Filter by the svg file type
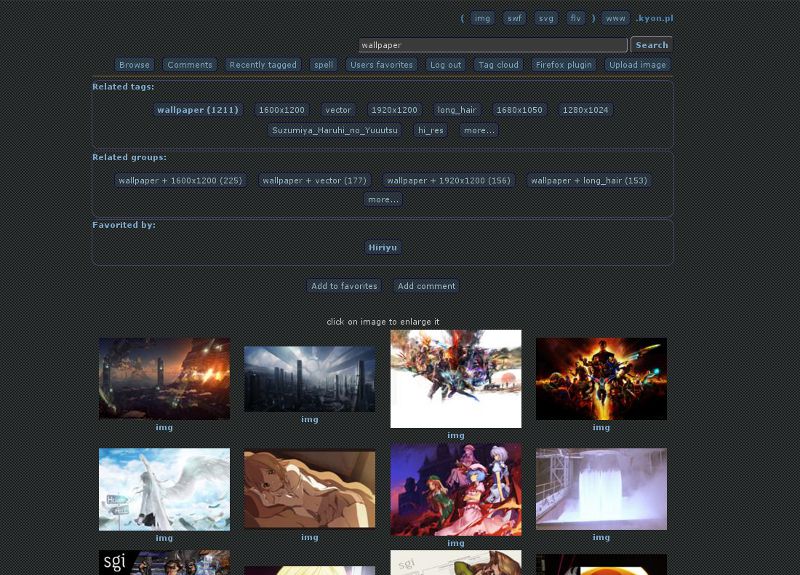800x575 pixels. pos(546,18)
